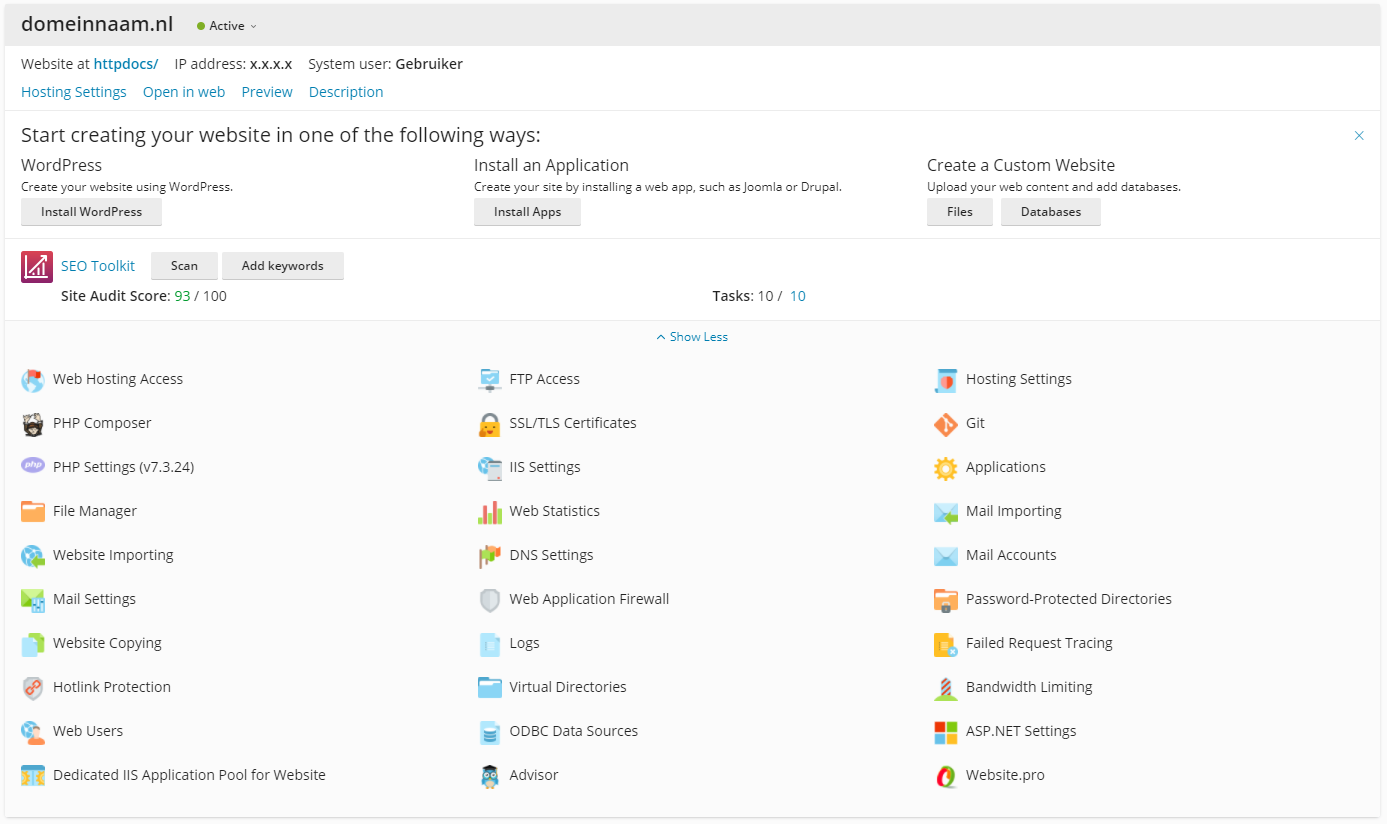Click the Website.pro icon
The image size is (1387, 824).
click(945, 776)
